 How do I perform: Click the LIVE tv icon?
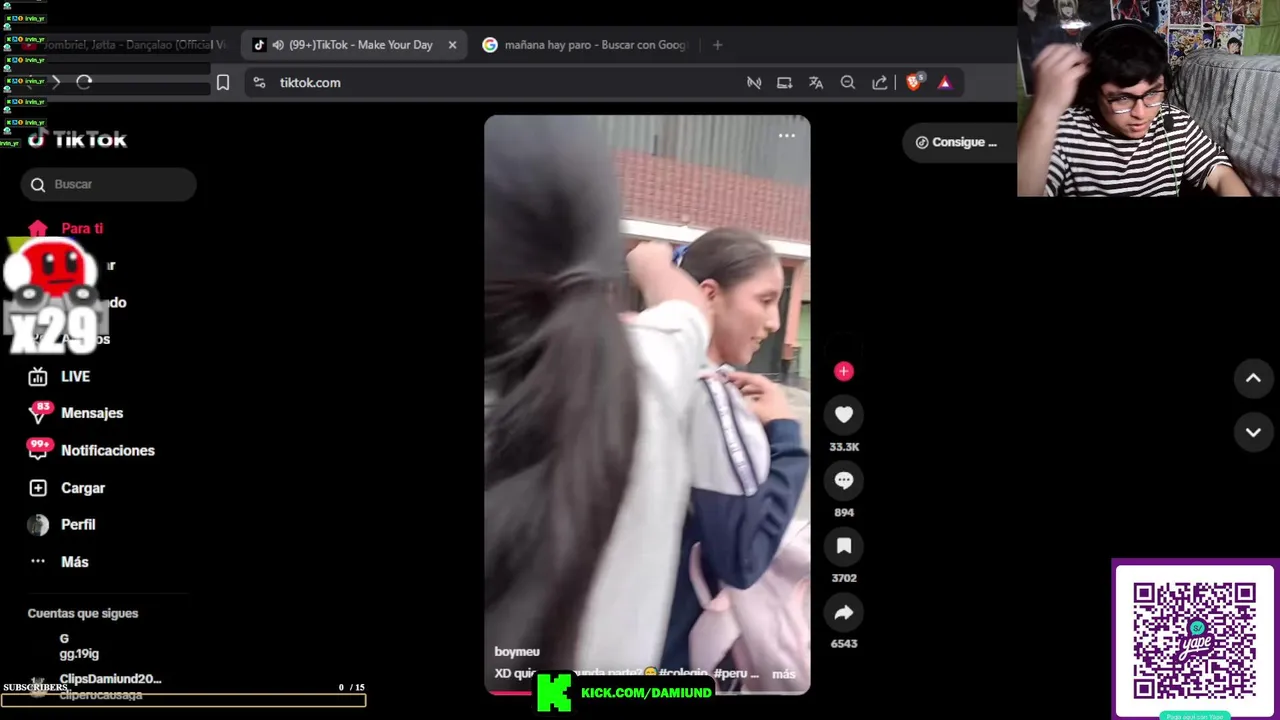(38, 376)
